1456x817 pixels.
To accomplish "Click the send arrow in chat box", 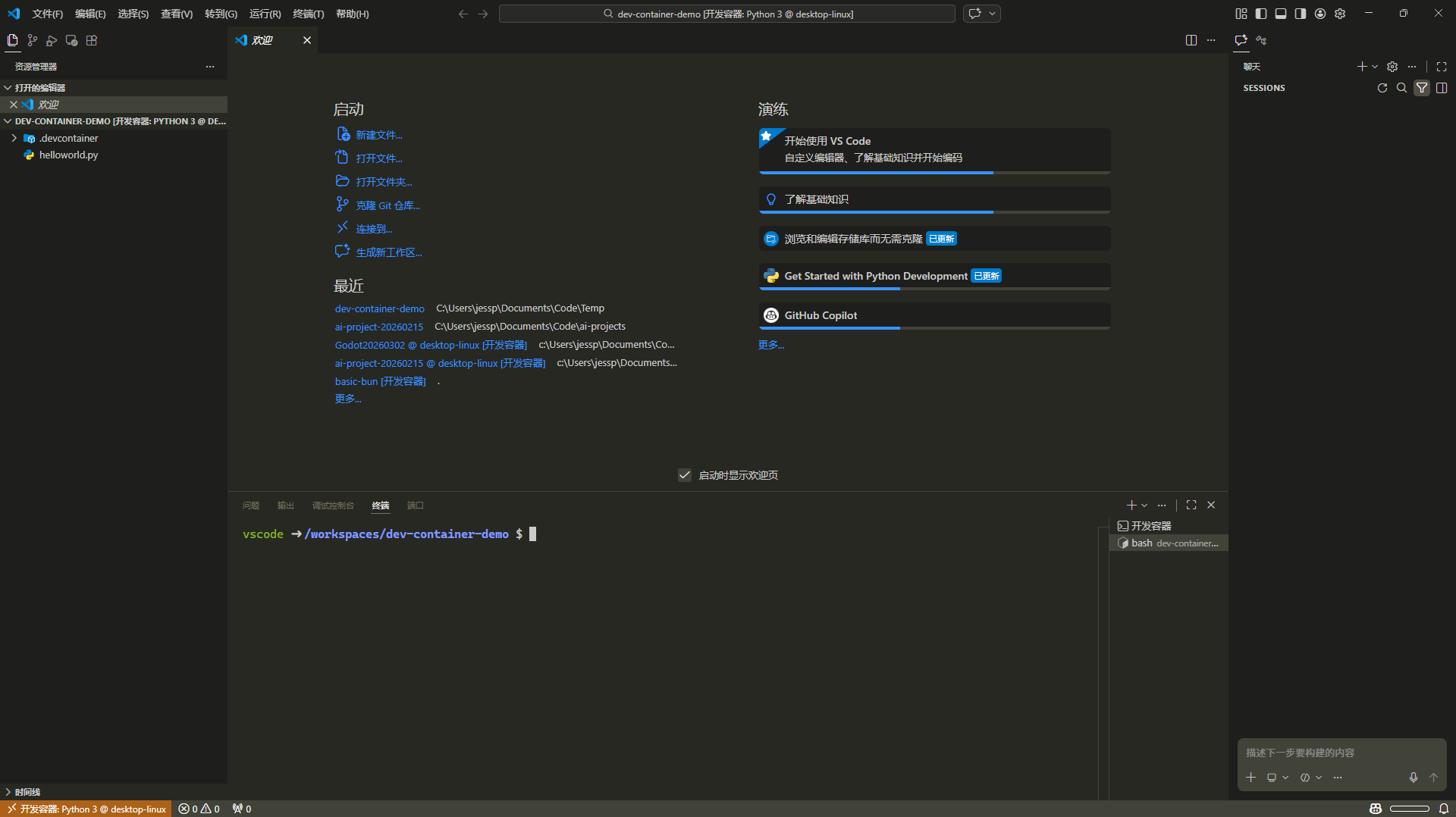I will click(x=1434, y=778).
